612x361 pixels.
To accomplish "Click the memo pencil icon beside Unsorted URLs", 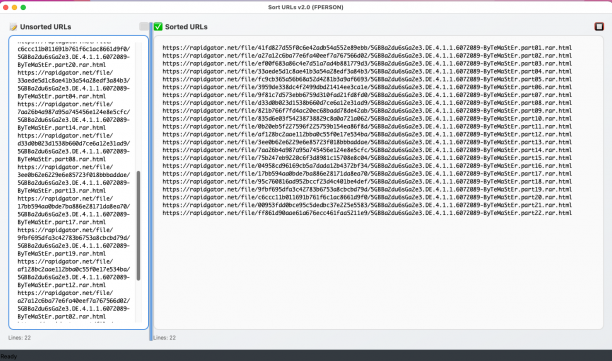I will point(13,27).
